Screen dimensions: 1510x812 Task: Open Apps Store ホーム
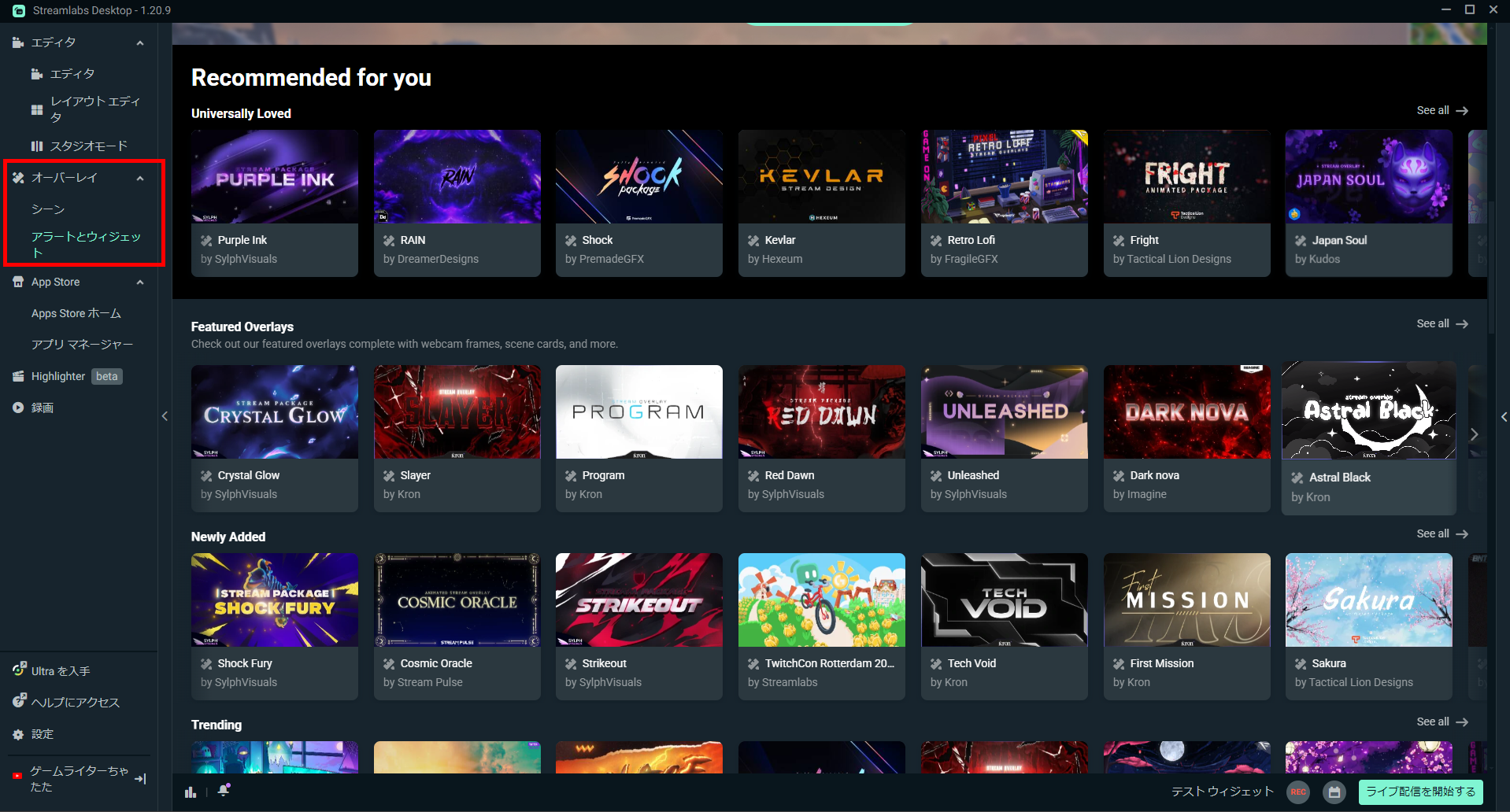click(x=76, y=313)
